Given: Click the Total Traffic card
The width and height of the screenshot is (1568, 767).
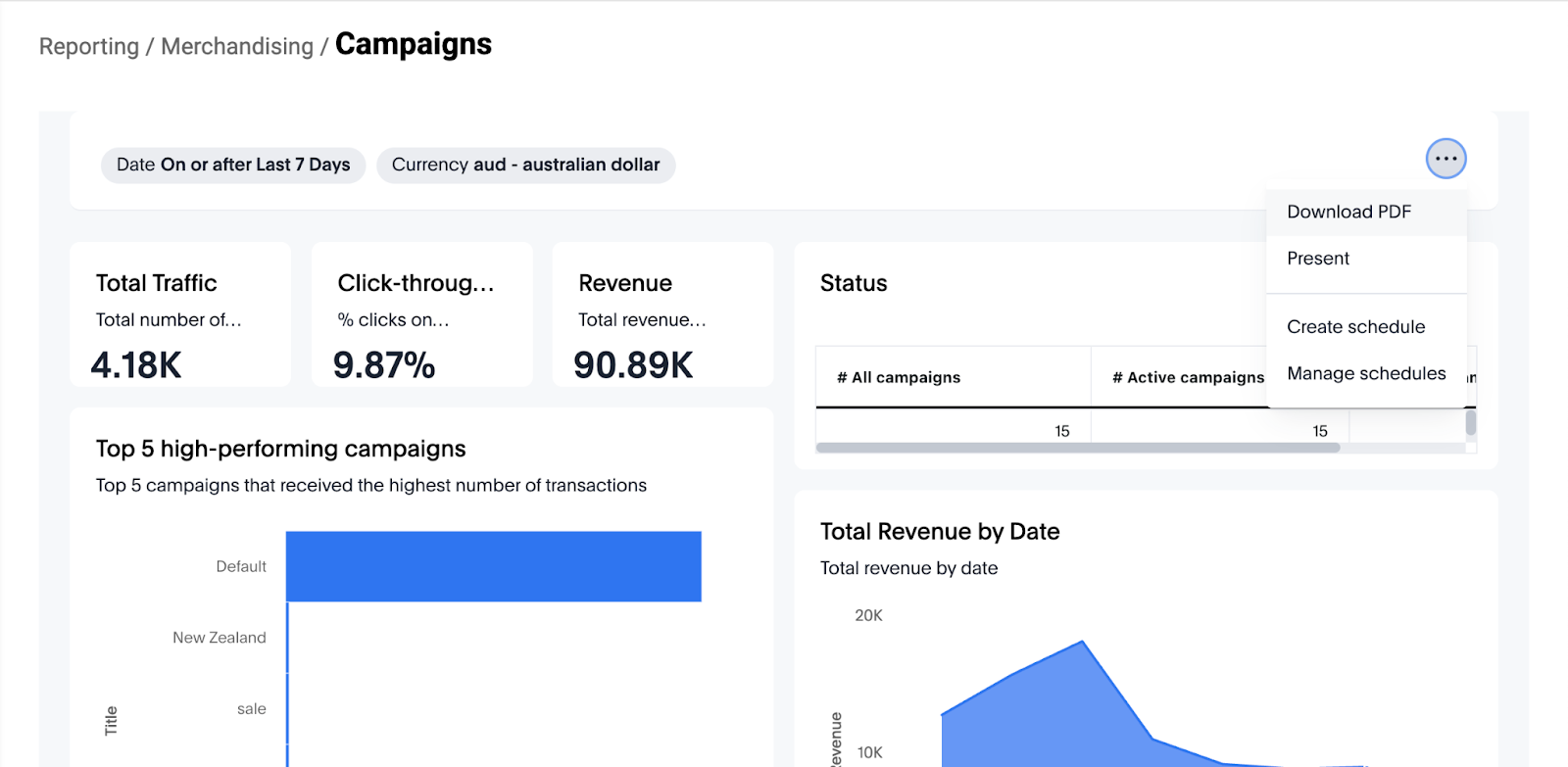Looking at the screenshot, I should tap(180, 313).
